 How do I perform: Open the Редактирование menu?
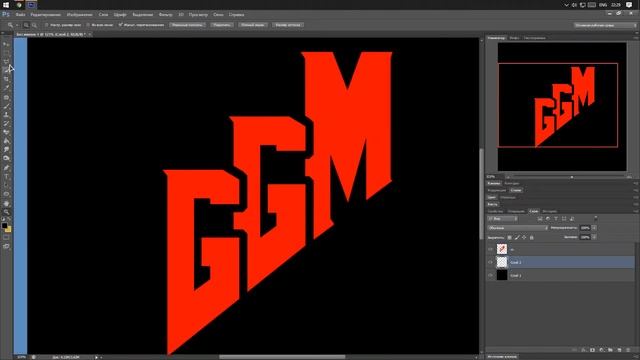pos(45,15)
